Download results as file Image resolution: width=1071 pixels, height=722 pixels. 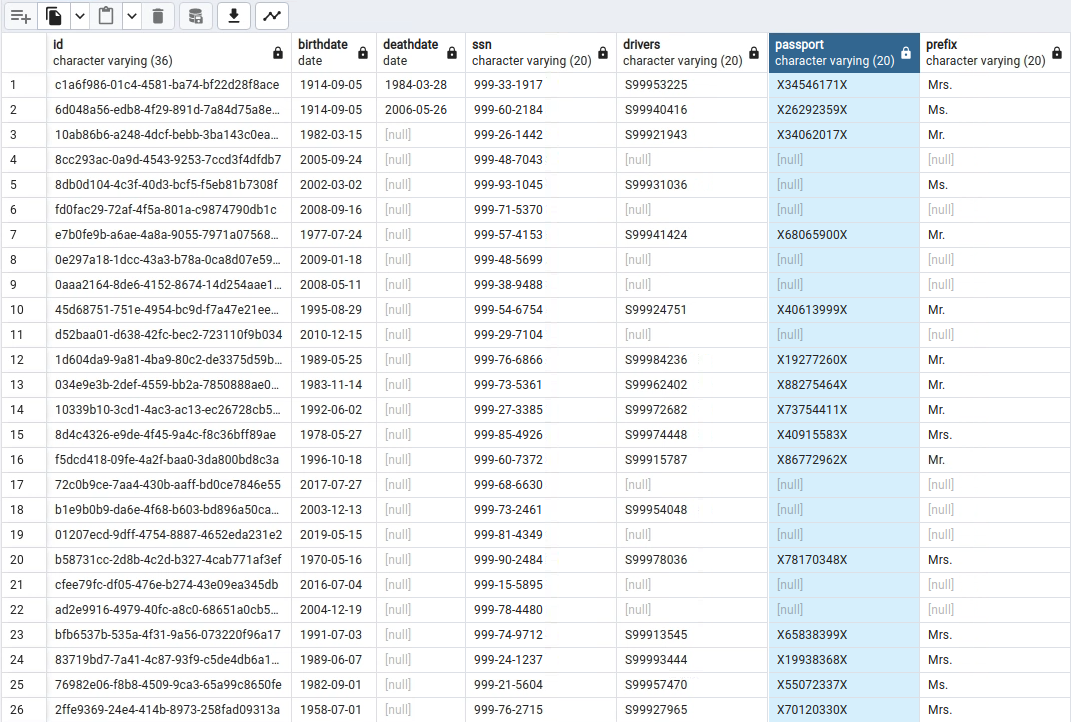234,16
